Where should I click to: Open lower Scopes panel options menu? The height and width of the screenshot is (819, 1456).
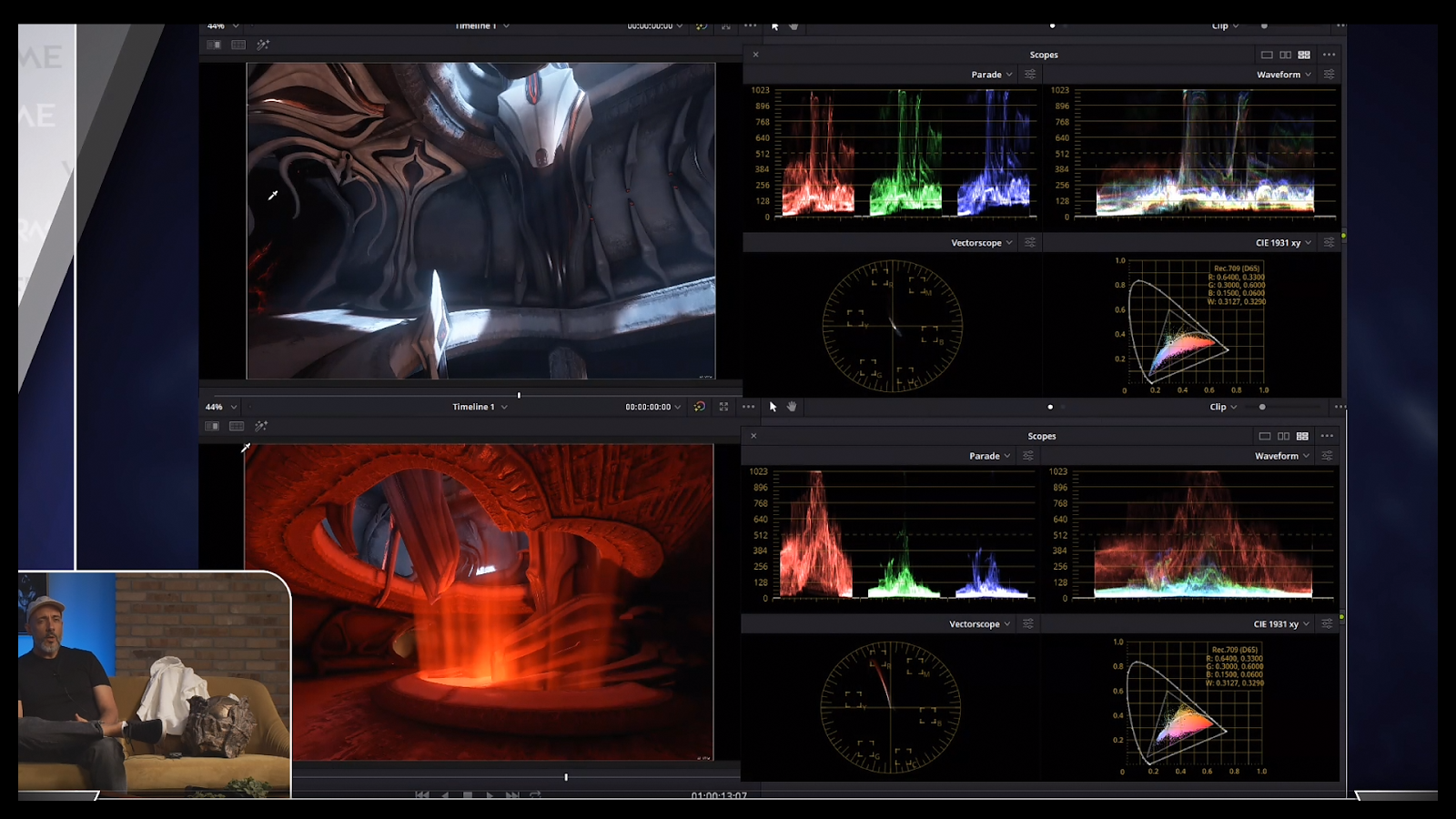1328,436
